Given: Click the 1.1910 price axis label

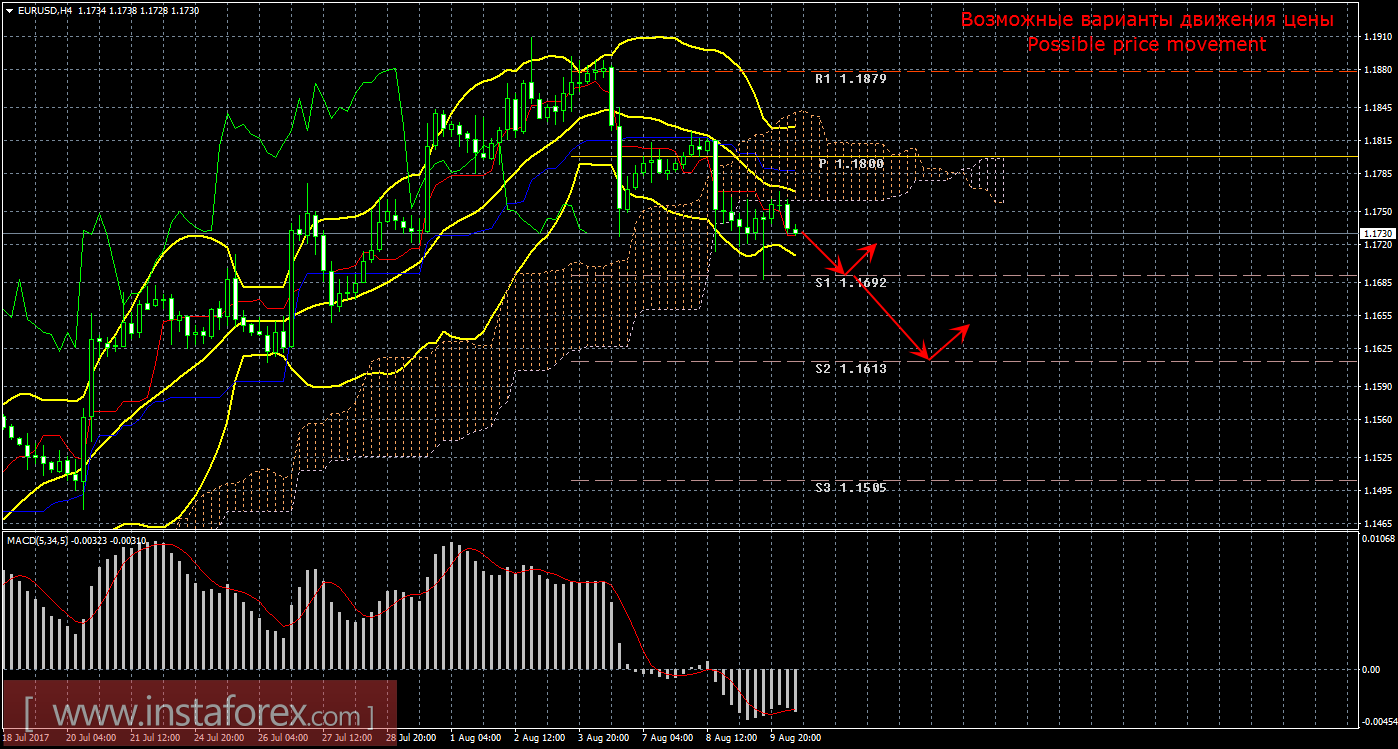Looking at the screenshot, I should [1378, 37].
